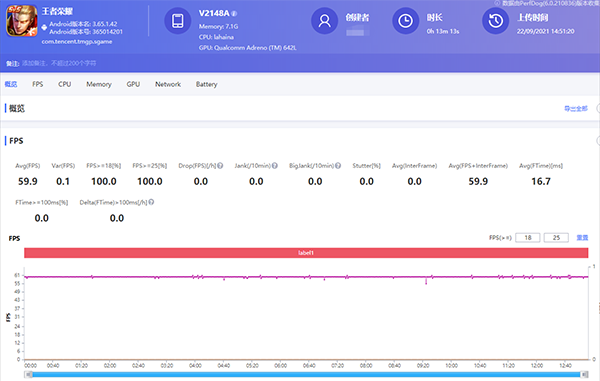Switch to the FPS tab
Viewport: 600px width, 381px height.
[x=38, y=84]
